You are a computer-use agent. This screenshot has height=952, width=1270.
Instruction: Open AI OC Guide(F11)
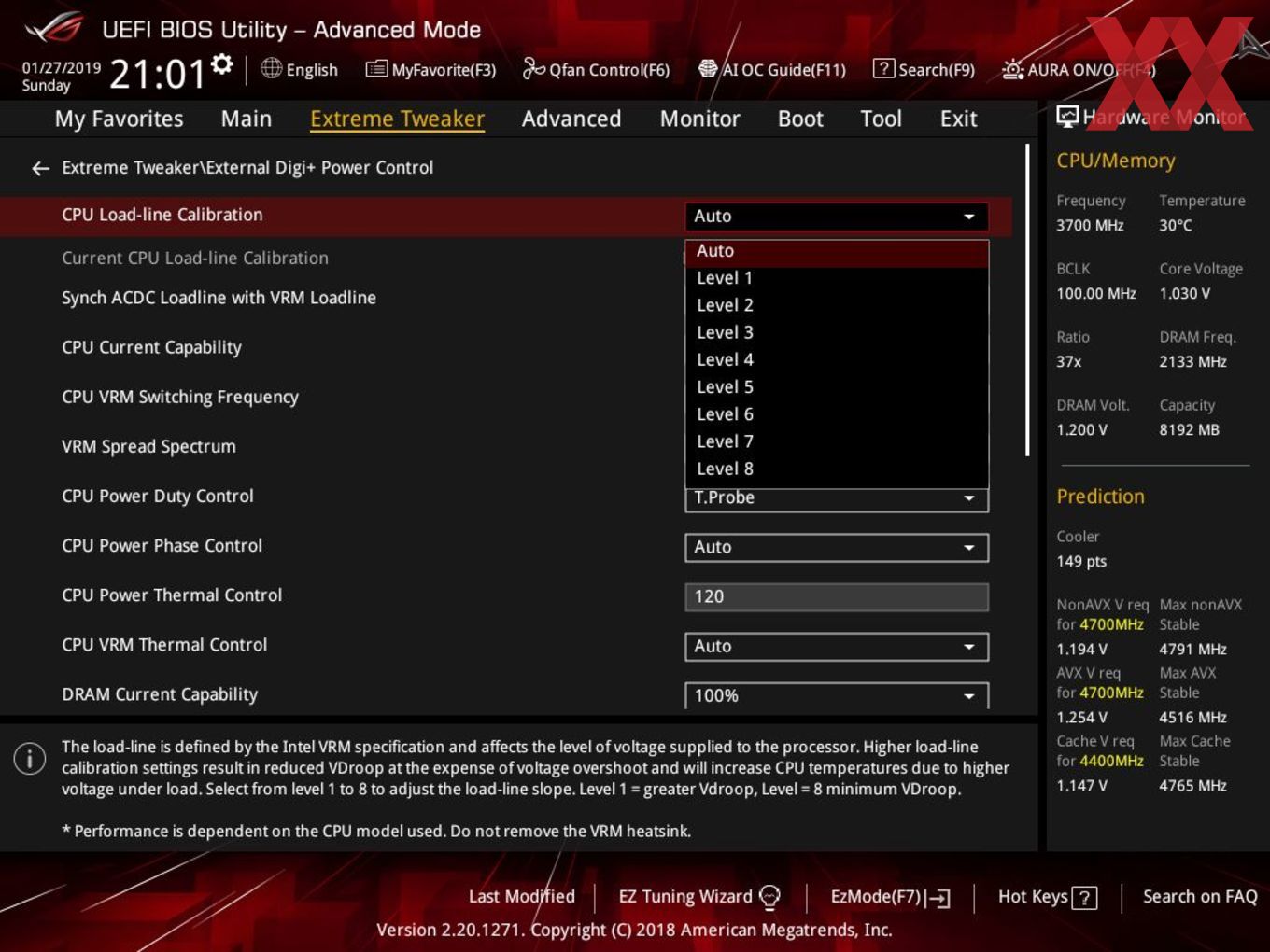point(772,69)
